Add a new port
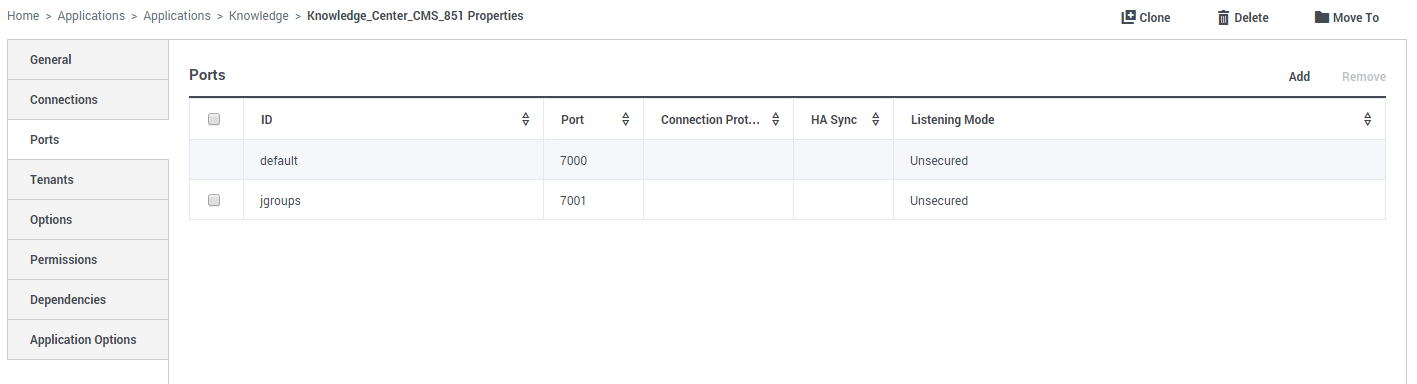Viewport: 1417px width, 384px height. pyautogui.click(x=1299, y=77)
